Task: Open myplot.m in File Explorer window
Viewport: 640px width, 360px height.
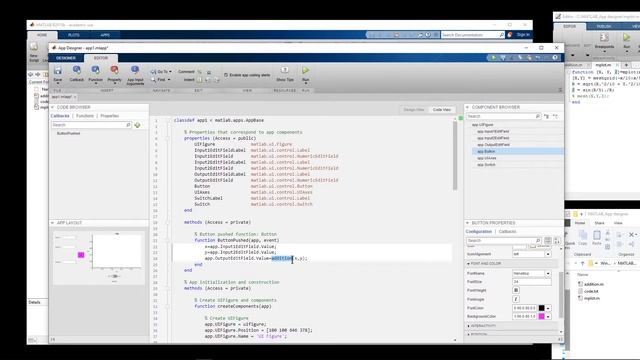Action: point(589,298)
